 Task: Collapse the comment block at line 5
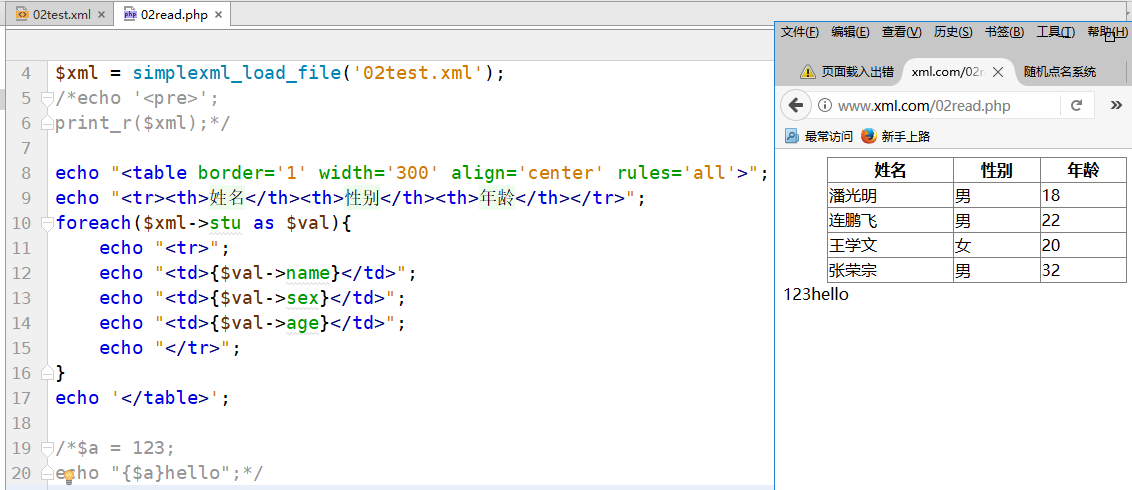click(x=46, y=98)
